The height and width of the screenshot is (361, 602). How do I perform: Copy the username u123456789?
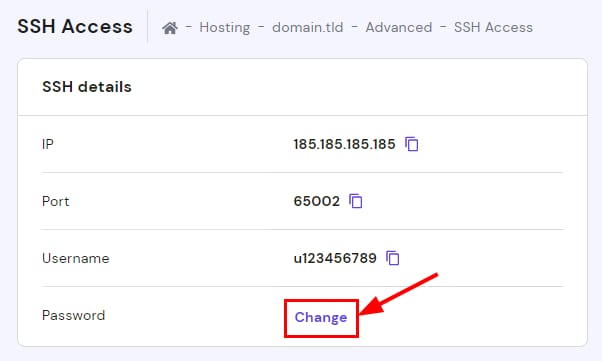(392, 258)
